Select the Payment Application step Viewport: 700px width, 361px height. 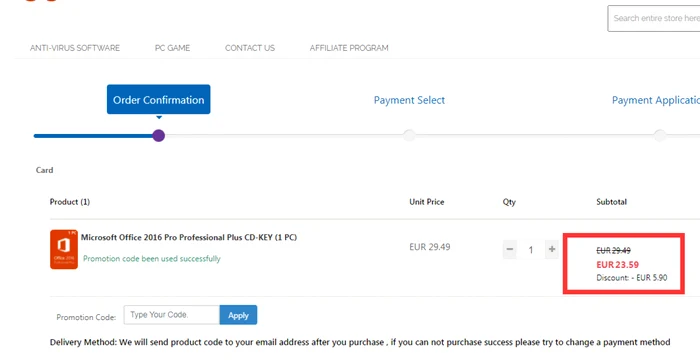click(x=655, y=100)
